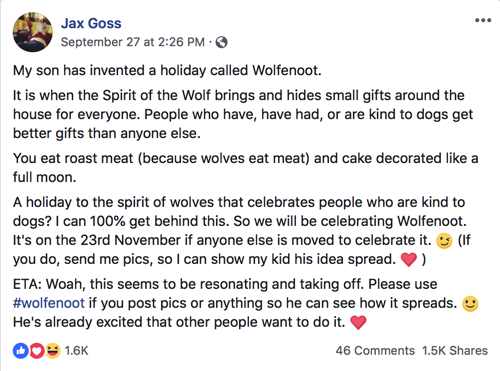Open the September 27 at 2:26 PM timestamp
The height and width of the screenshot is (371, 500).
(x=133, y=42)
